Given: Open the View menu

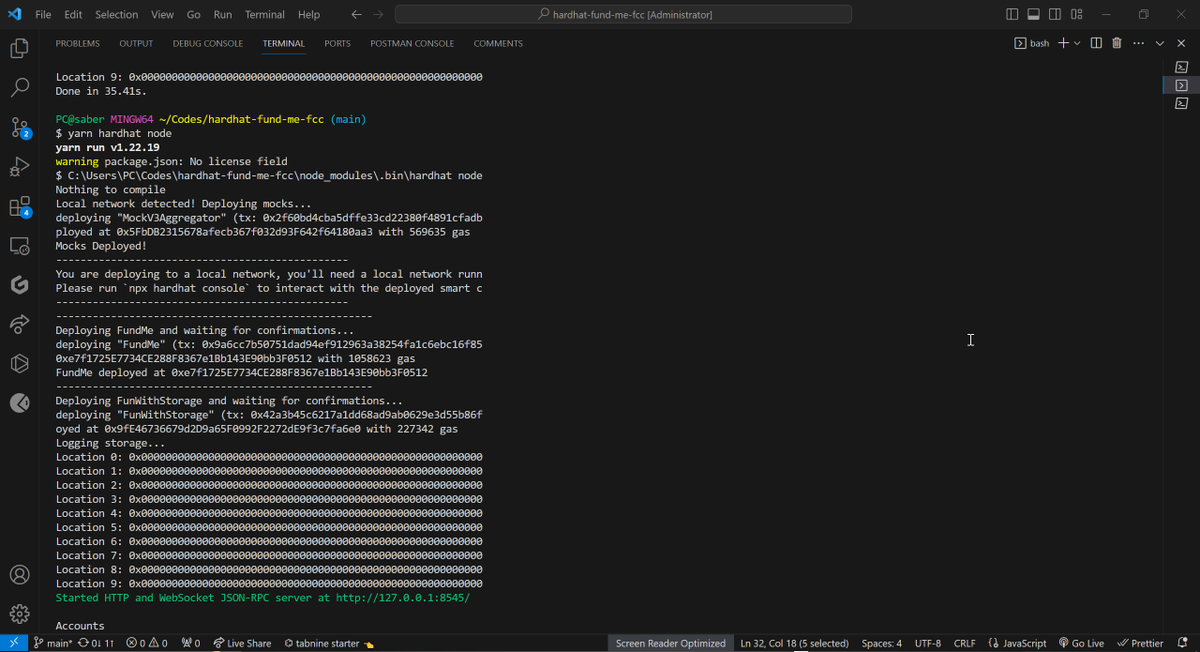Looking at the screenshot, I should tap(162, 14).
